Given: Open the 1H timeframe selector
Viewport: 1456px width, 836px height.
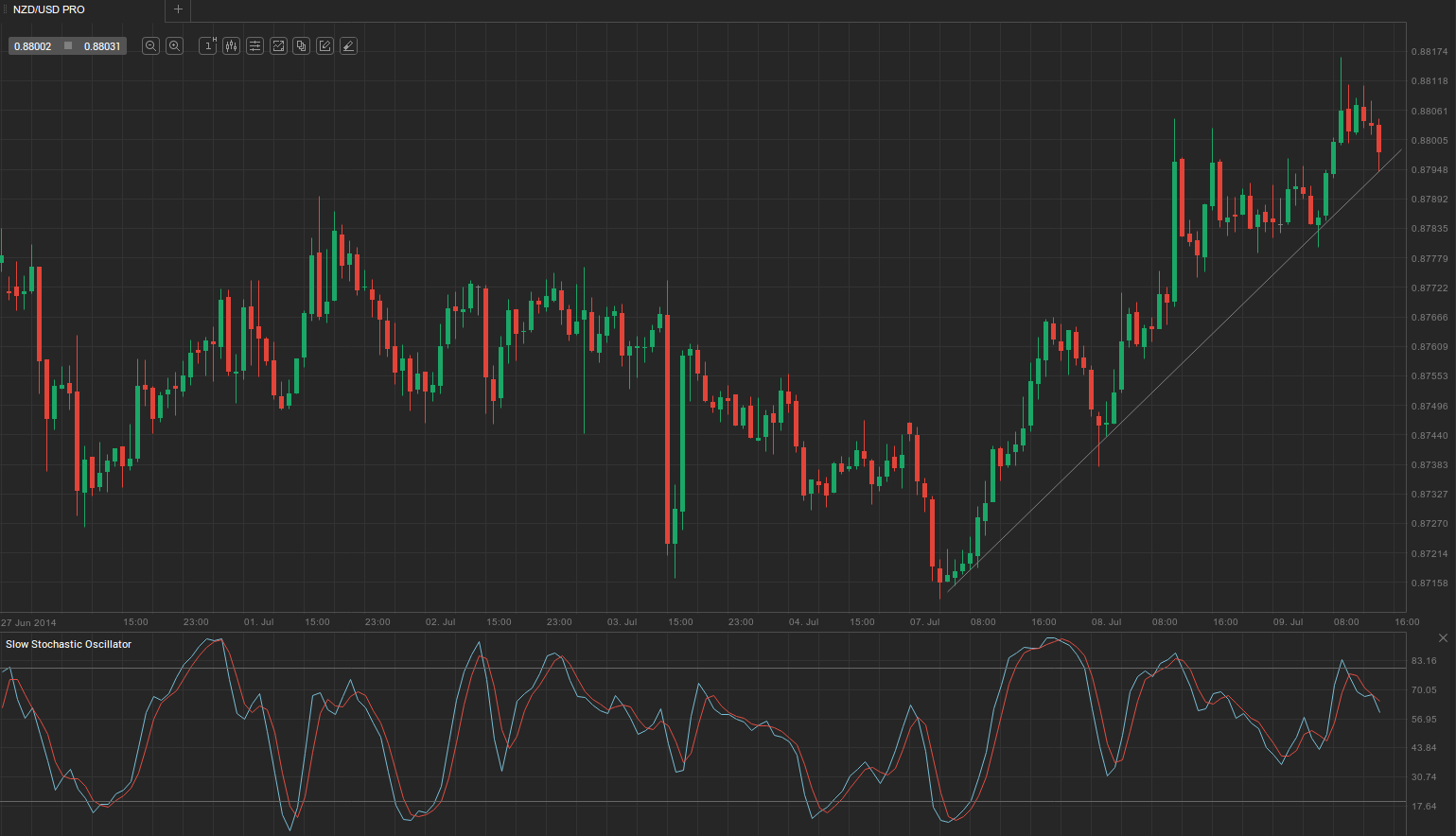Looking at the screenshot, I should 208,45.
